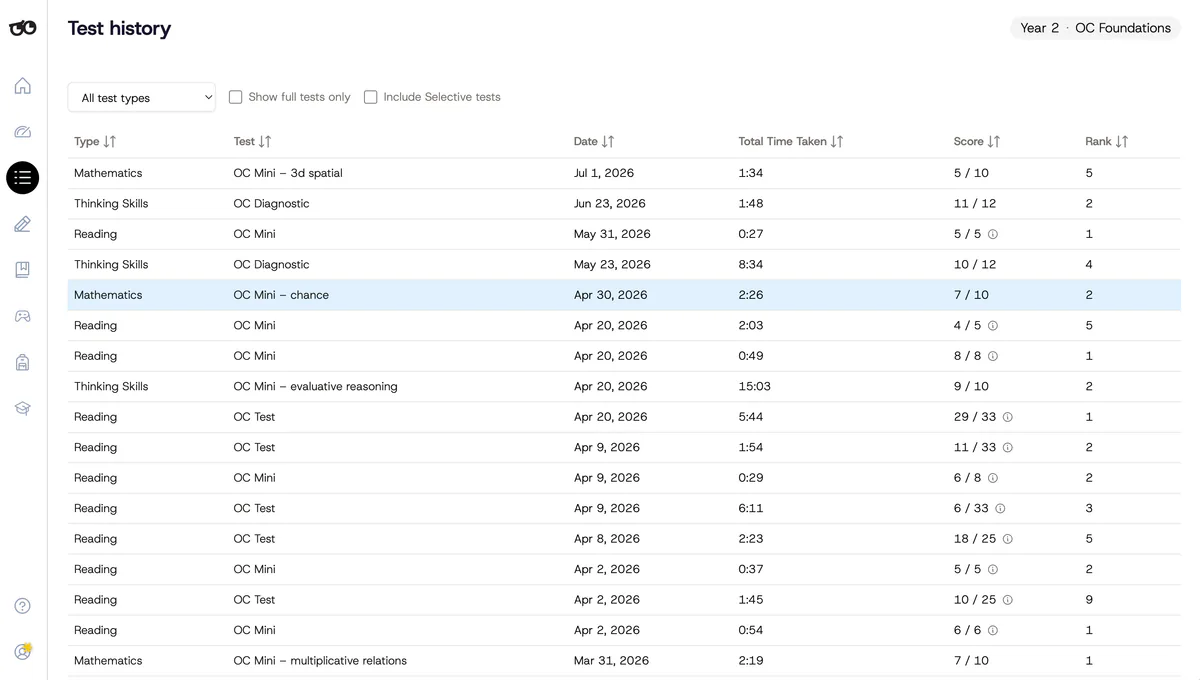Click info icon next to 6 / 33 score
The width and height of the screenshot is (1200, 680).
(x=1000, y=509)
